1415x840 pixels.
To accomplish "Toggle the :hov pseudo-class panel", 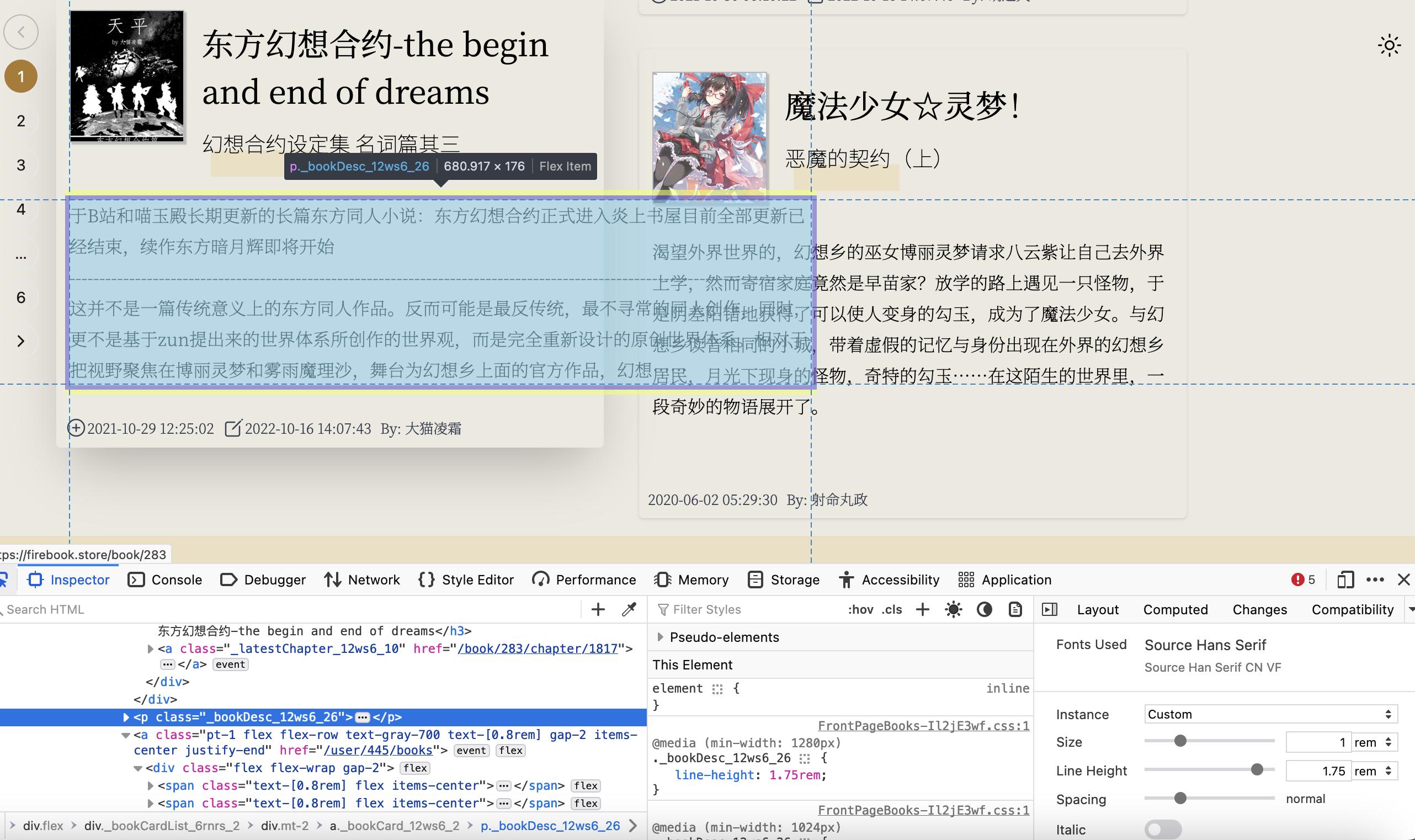I will point(860,610).
